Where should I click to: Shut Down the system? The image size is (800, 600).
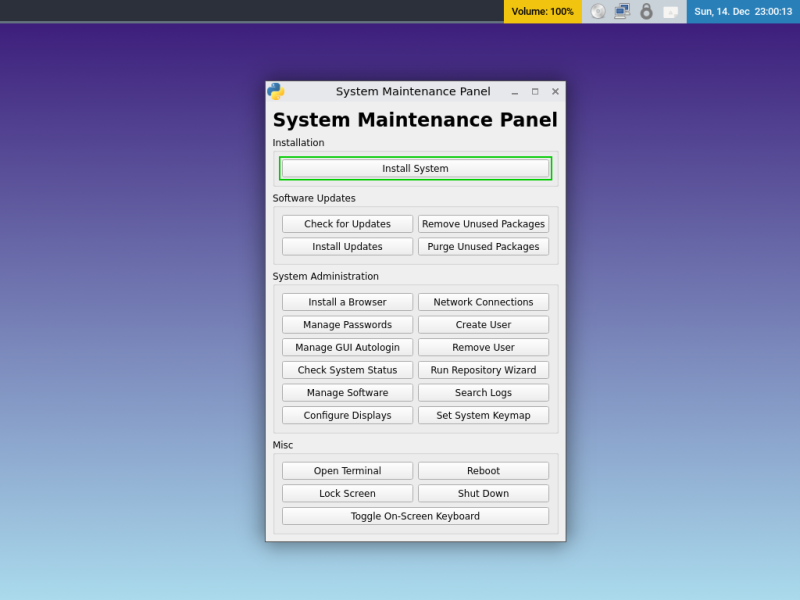(x=484, y=493)
